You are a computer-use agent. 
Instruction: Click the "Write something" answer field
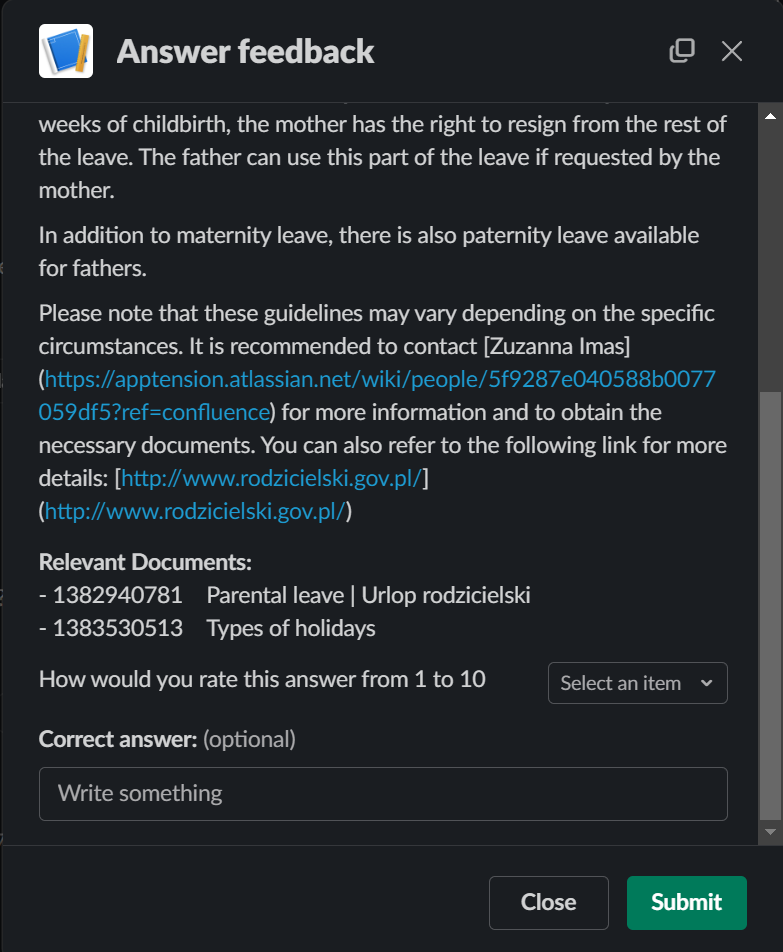click(383, 794)
